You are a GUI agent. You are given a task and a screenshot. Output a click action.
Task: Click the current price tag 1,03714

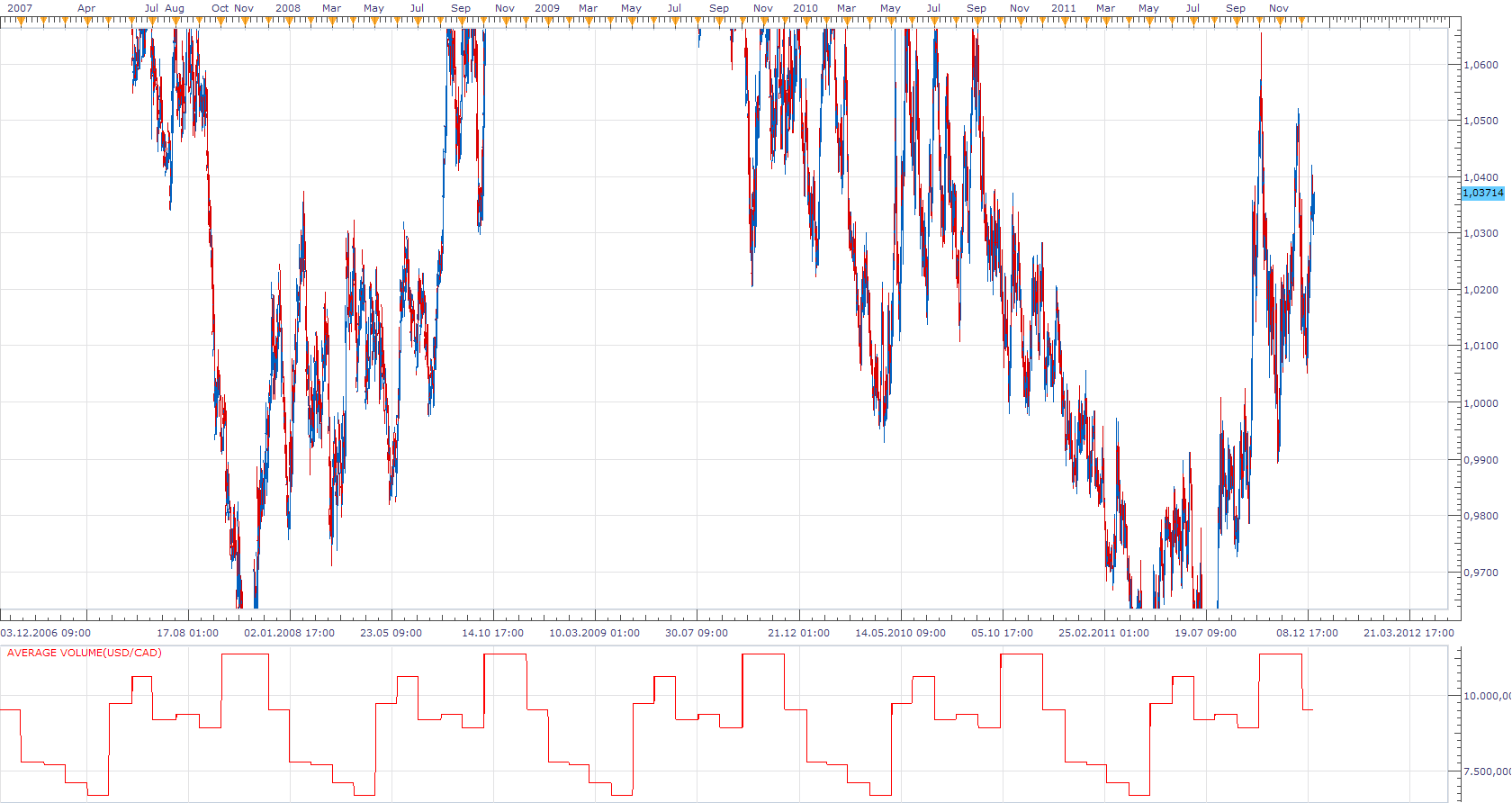tap(1483, 194)
